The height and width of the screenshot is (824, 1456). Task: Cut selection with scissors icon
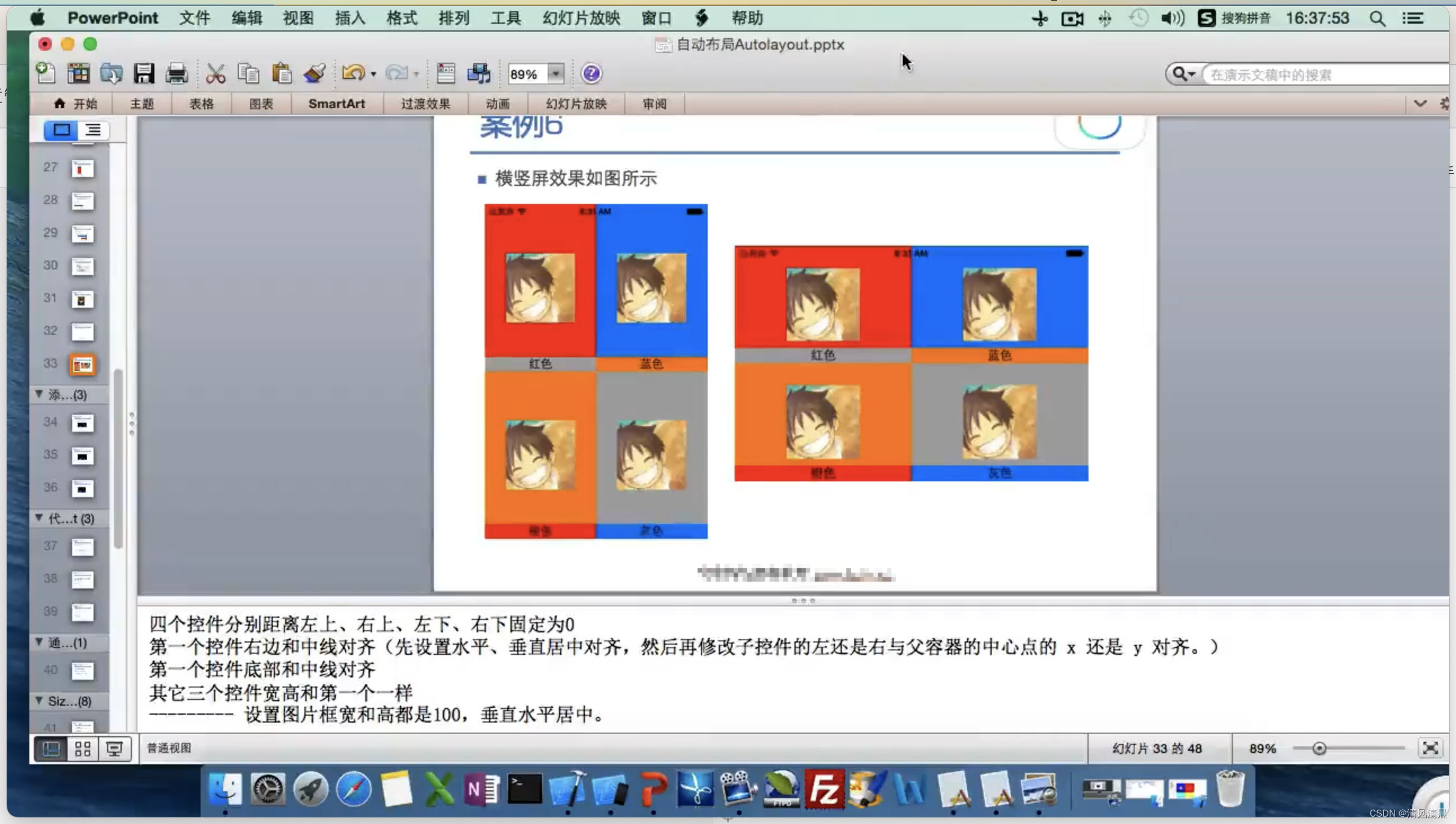pyautogui.click(x=215, y=74)
